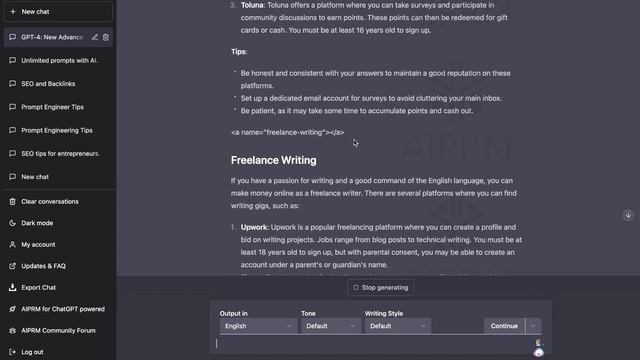Click external link icon beside Updates & FAQ
This screenshot has width=640, height=360.
(13, 266)
